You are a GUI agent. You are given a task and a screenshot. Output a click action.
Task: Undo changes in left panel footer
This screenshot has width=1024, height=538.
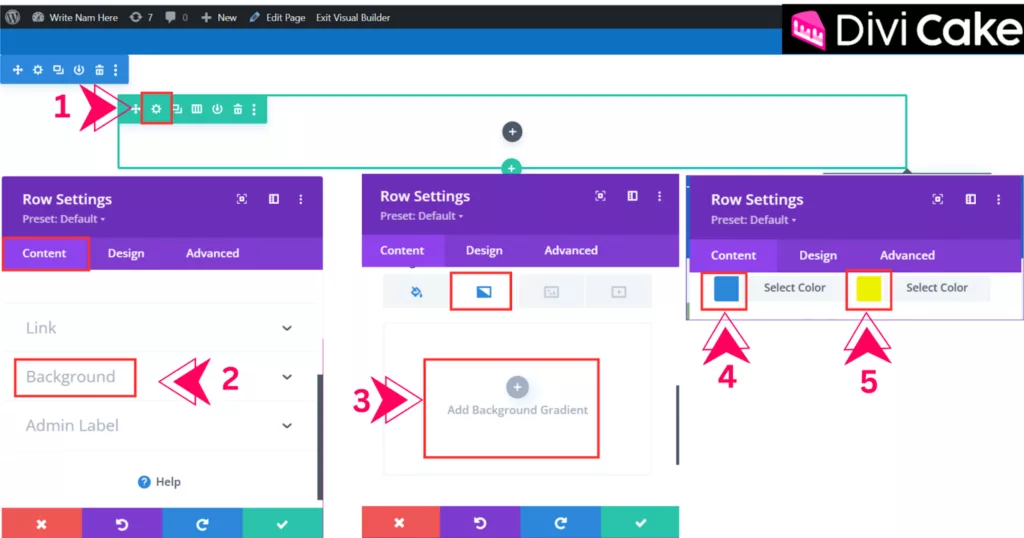pyautogui.click(x=121, y=524)
